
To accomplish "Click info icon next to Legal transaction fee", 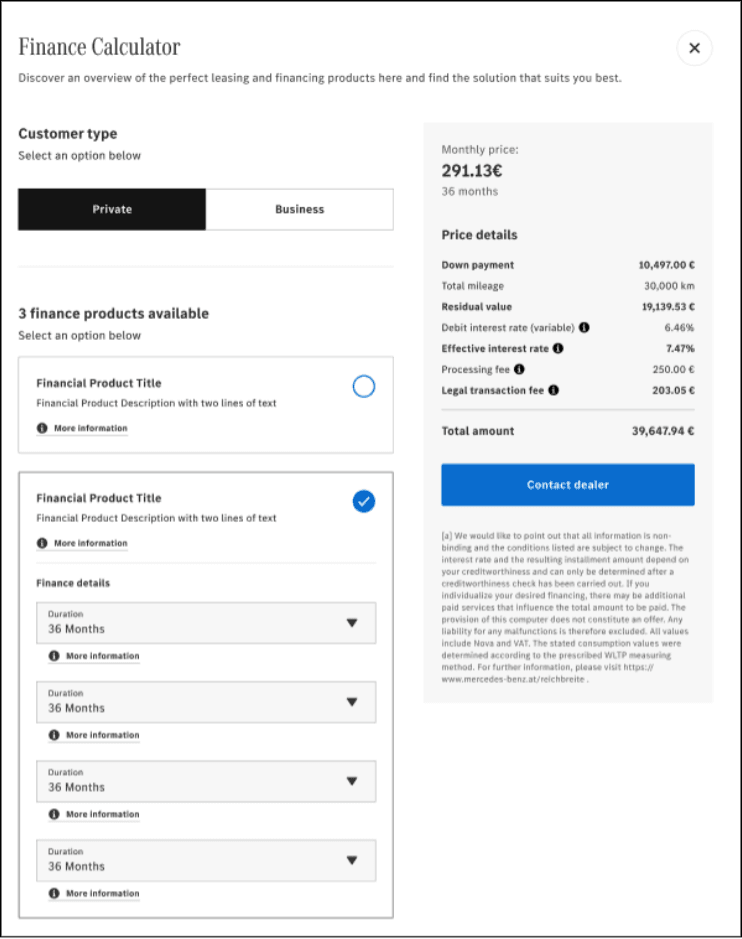I will [x=553, y=391].
